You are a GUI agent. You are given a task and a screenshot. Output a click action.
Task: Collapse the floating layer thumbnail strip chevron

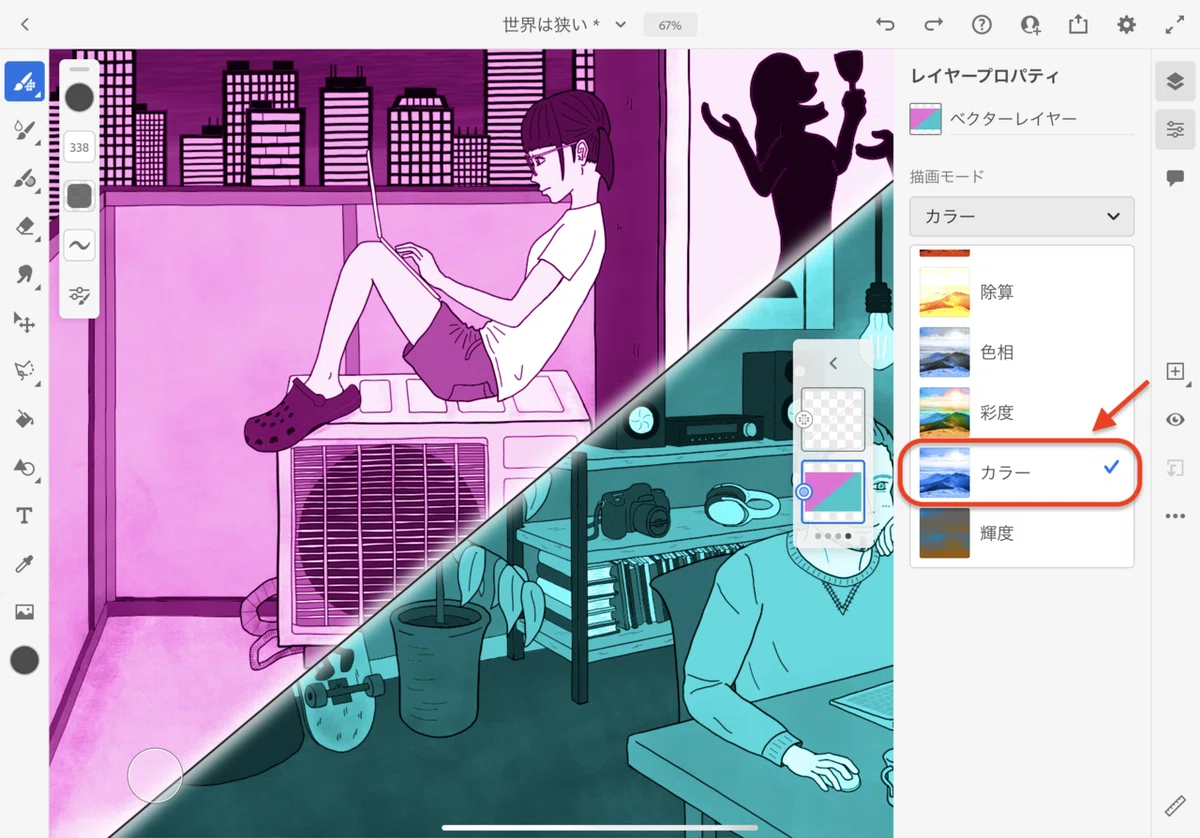[833, 364]
